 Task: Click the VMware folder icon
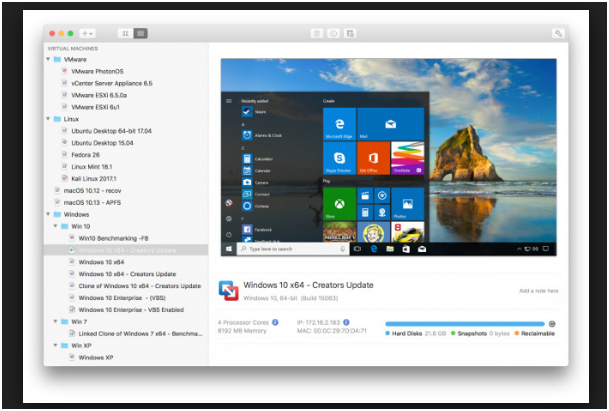57,59
